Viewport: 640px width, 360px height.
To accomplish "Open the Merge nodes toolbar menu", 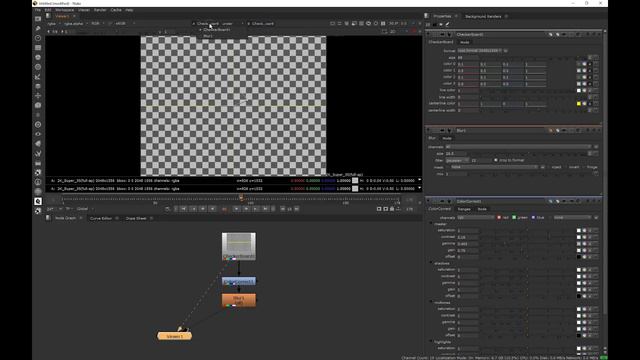I will 38,86.
